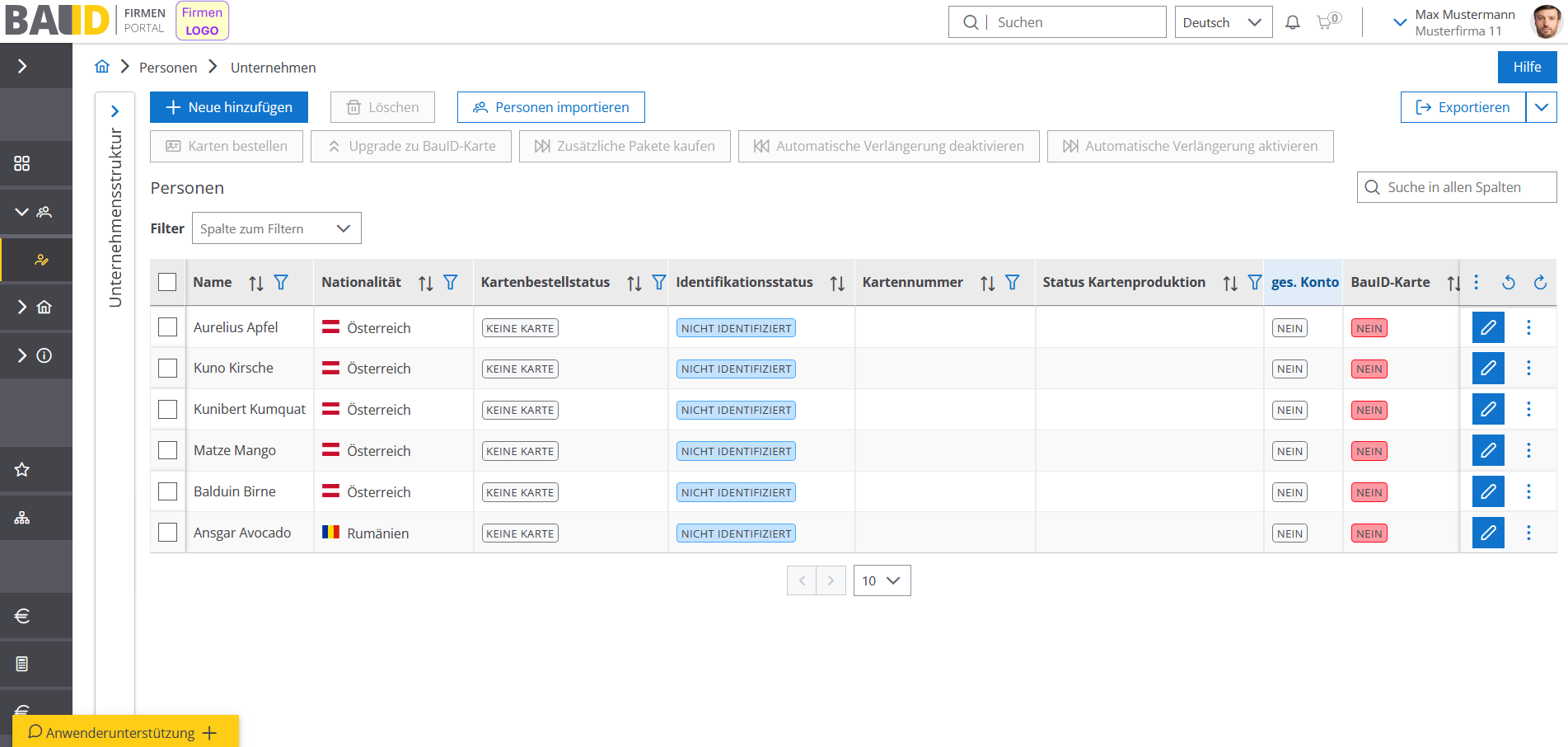The width and height of the screenshot is (1568, 747).
Task: Open favorites star in sidebar
Action: [x=22, y=470]
